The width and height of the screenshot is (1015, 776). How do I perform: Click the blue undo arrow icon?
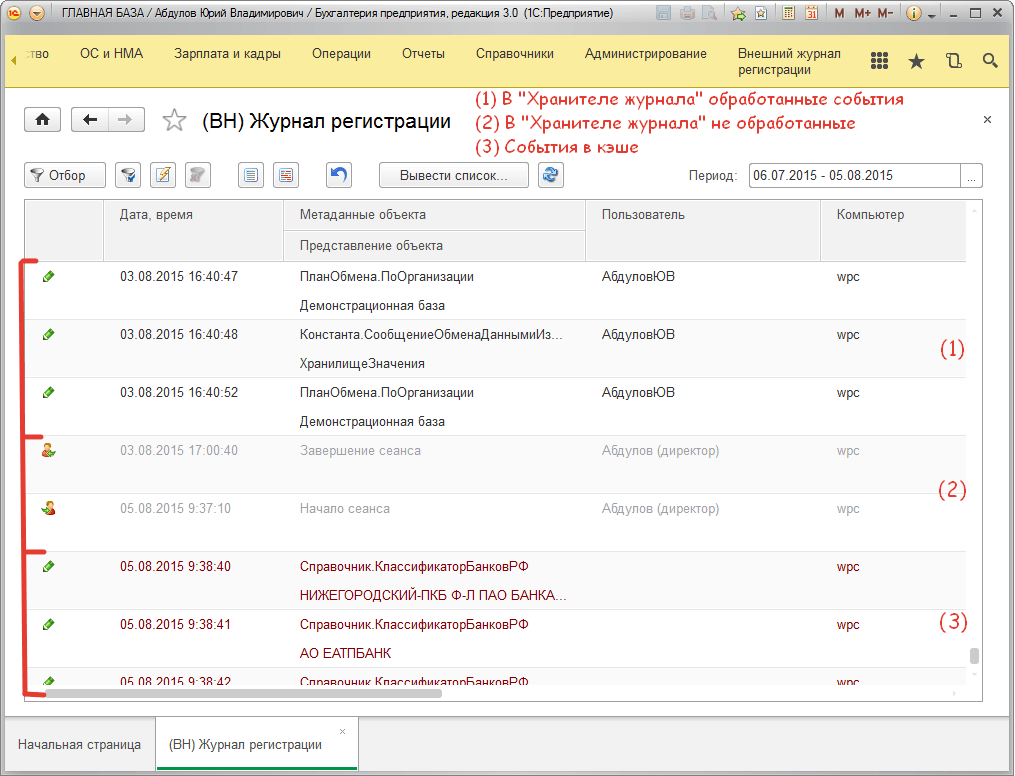(339, 175)
